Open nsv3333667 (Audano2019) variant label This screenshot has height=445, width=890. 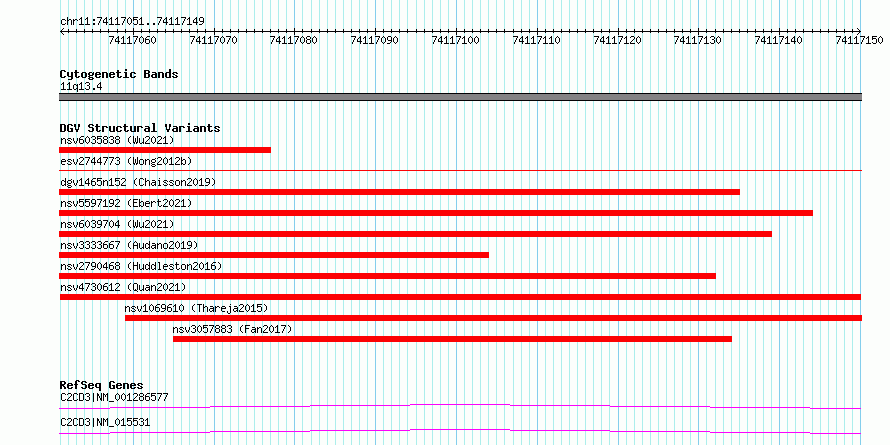[129, 245]
